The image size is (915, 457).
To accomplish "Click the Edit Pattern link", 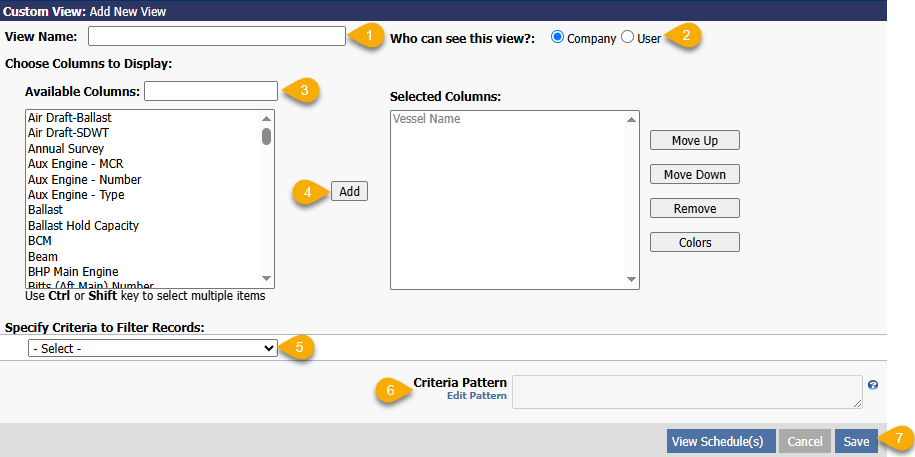I will point(476,396).
